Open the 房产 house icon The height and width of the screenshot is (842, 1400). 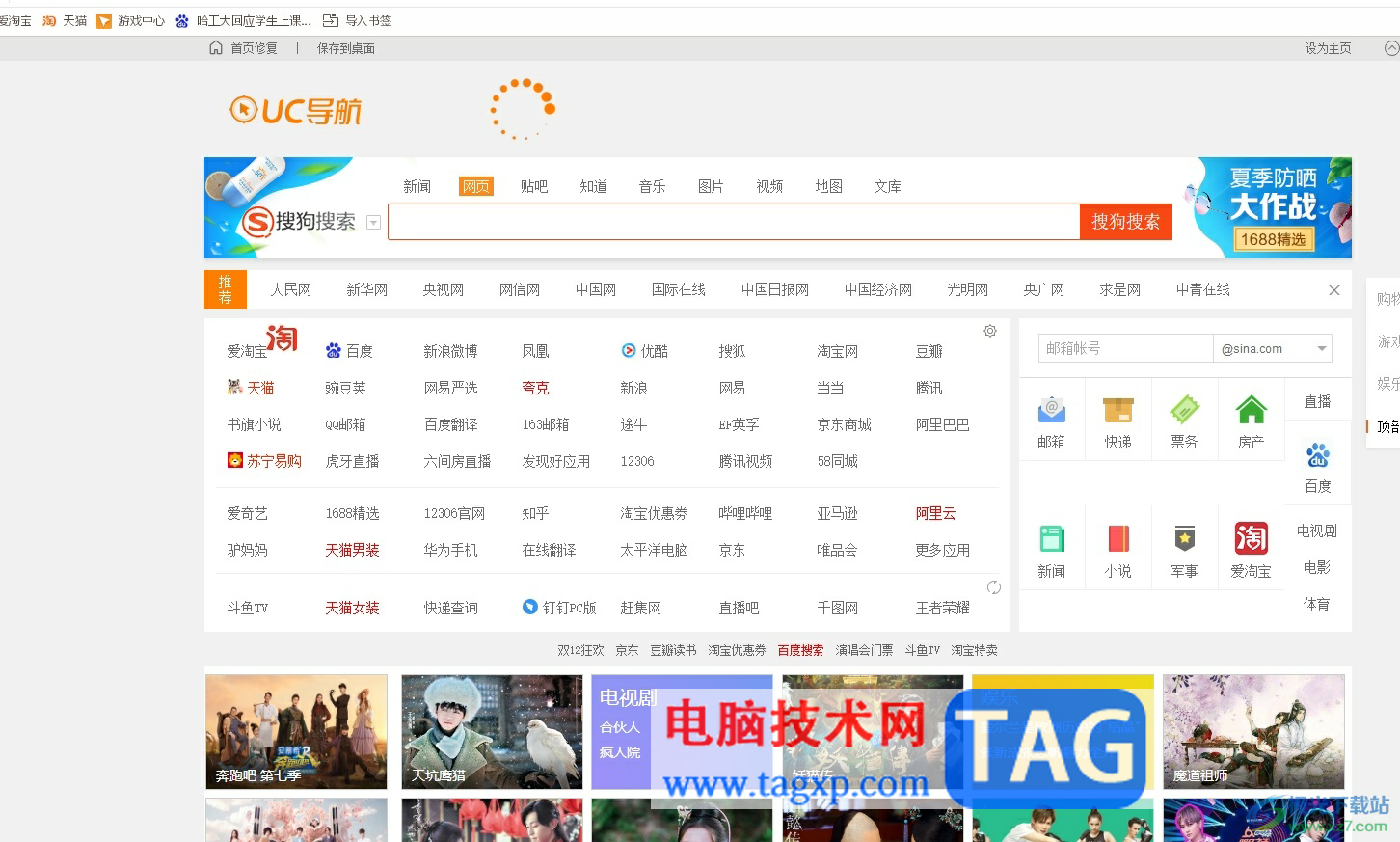click(x=1251, y=411)
